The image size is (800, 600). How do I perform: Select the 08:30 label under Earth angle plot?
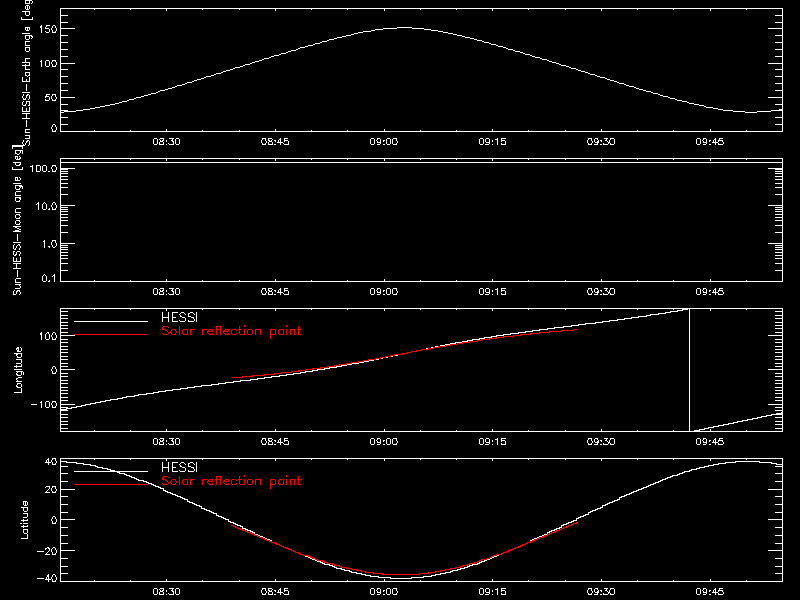[166, 141]
